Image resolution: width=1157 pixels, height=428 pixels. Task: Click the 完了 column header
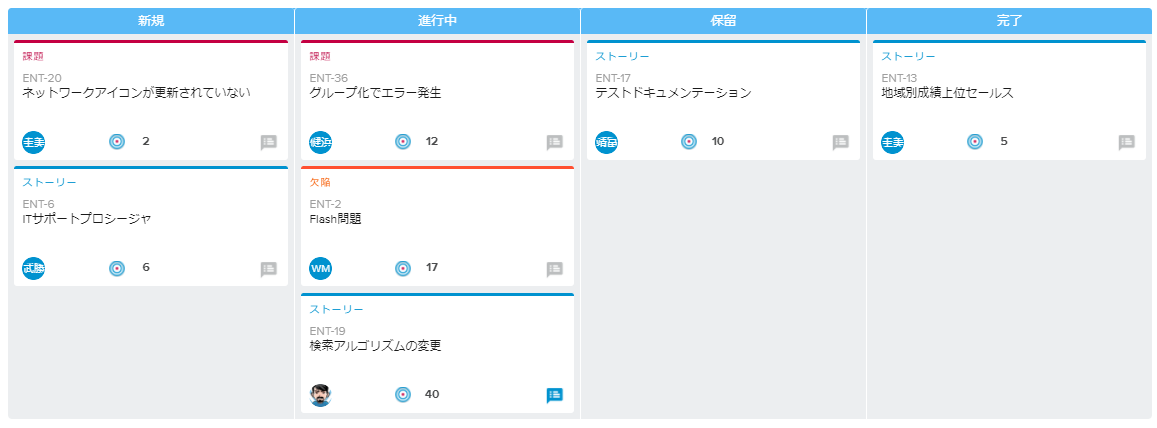(1009, 20)
